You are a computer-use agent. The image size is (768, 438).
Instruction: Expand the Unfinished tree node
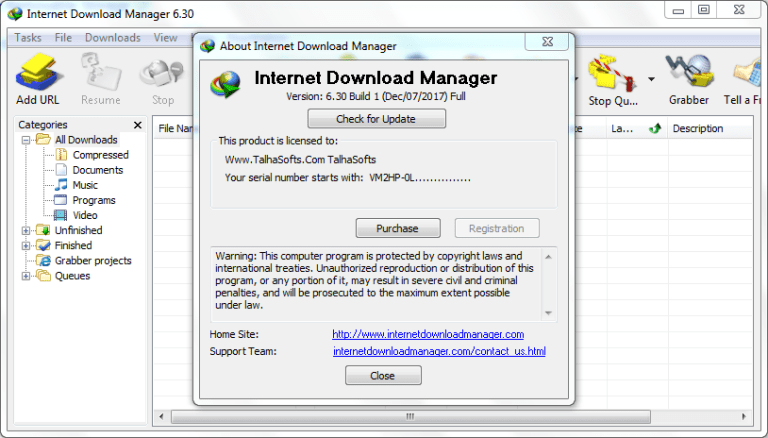coord(25,230)
